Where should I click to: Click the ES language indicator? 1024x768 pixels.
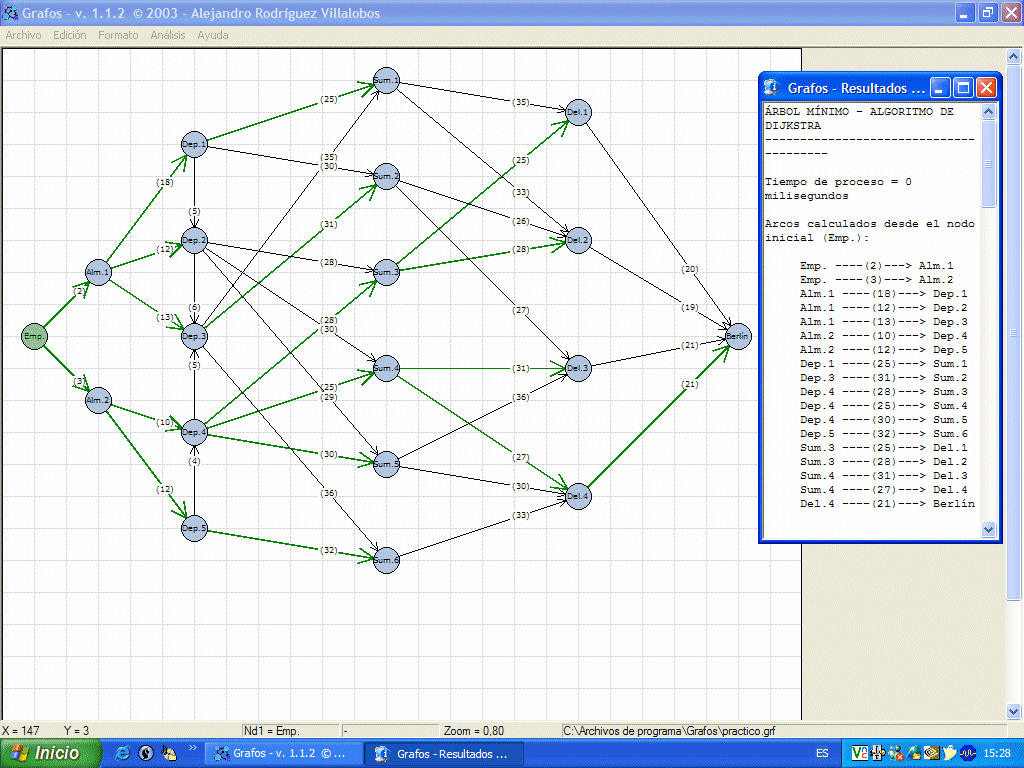(x=821, y=754)
